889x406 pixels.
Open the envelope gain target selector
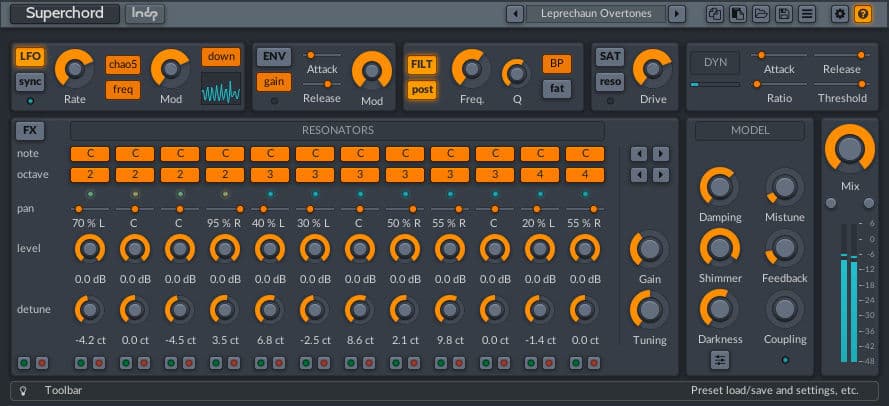coord(274,82)
